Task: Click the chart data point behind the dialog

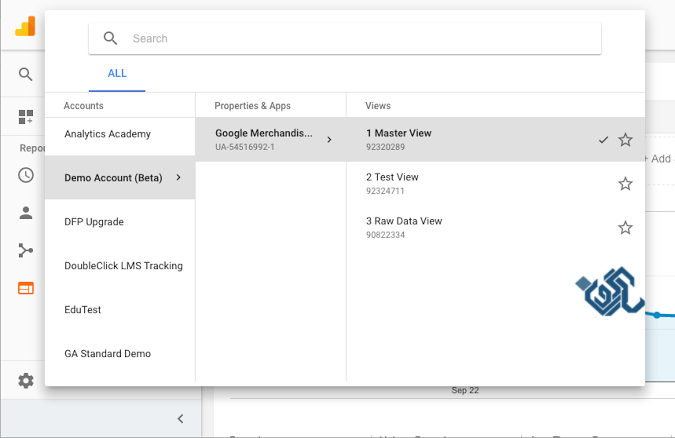Action: pos(657,315)
